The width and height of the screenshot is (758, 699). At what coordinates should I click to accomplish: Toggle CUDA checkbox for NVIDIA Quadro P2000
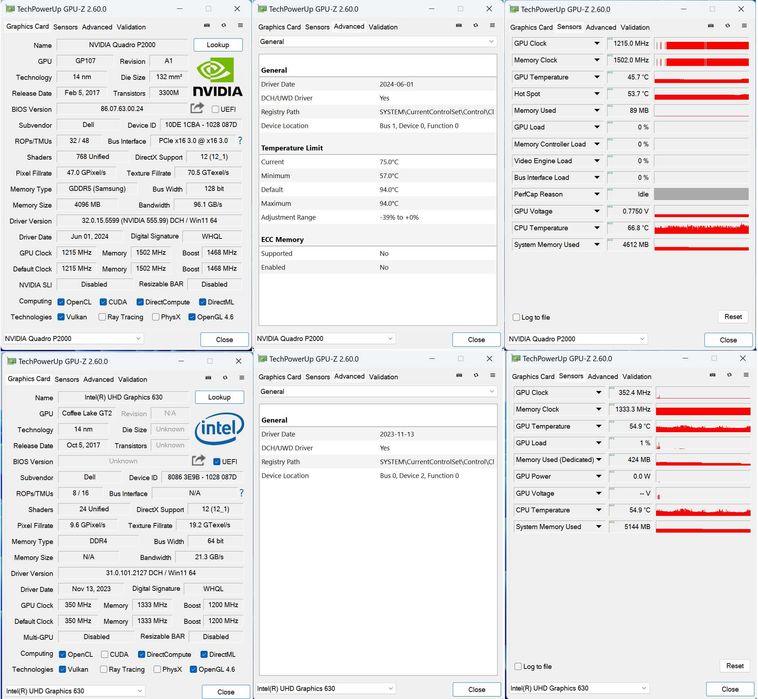pos(103,302)
